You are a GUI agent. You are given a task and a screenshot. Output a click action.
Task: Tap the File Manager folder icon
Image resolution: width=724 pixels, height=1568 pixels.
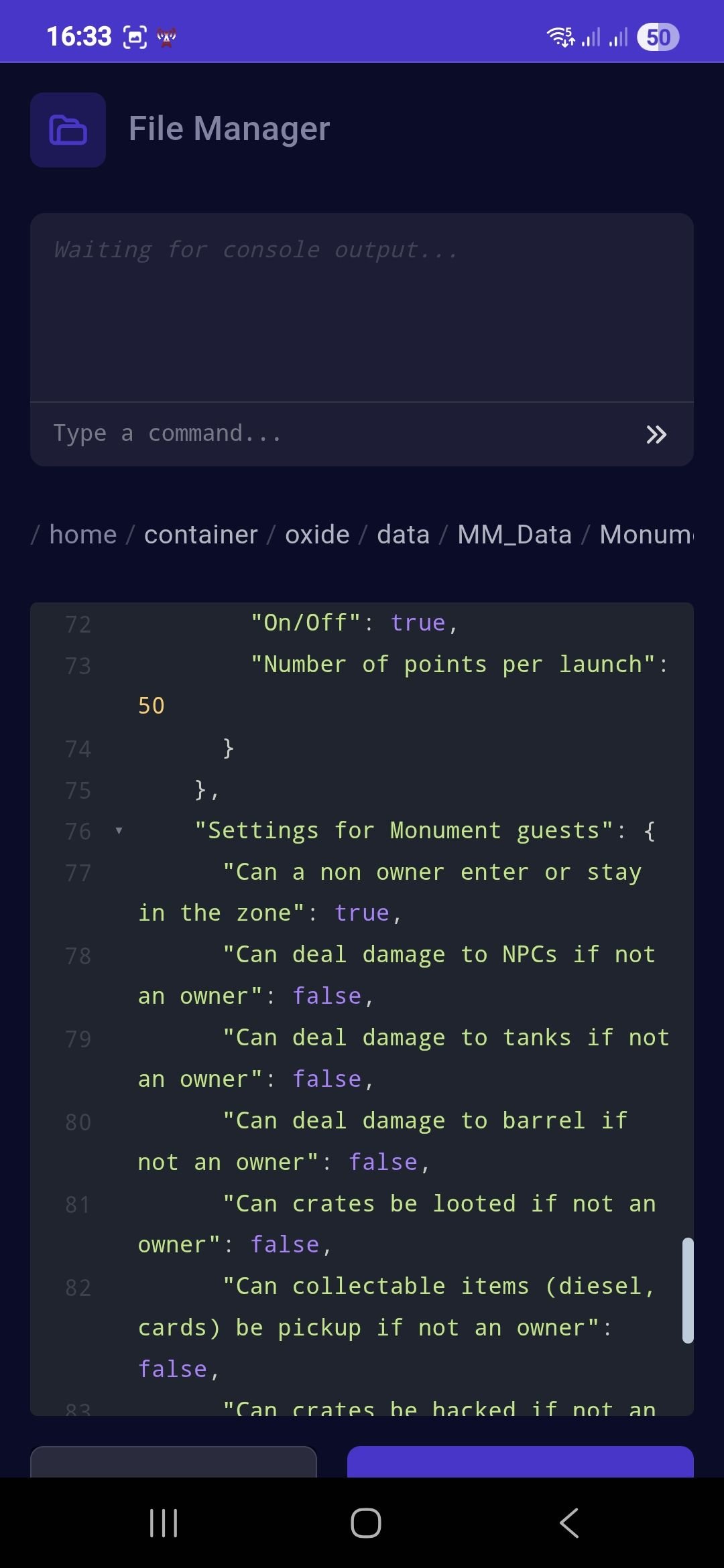point(68,130)
